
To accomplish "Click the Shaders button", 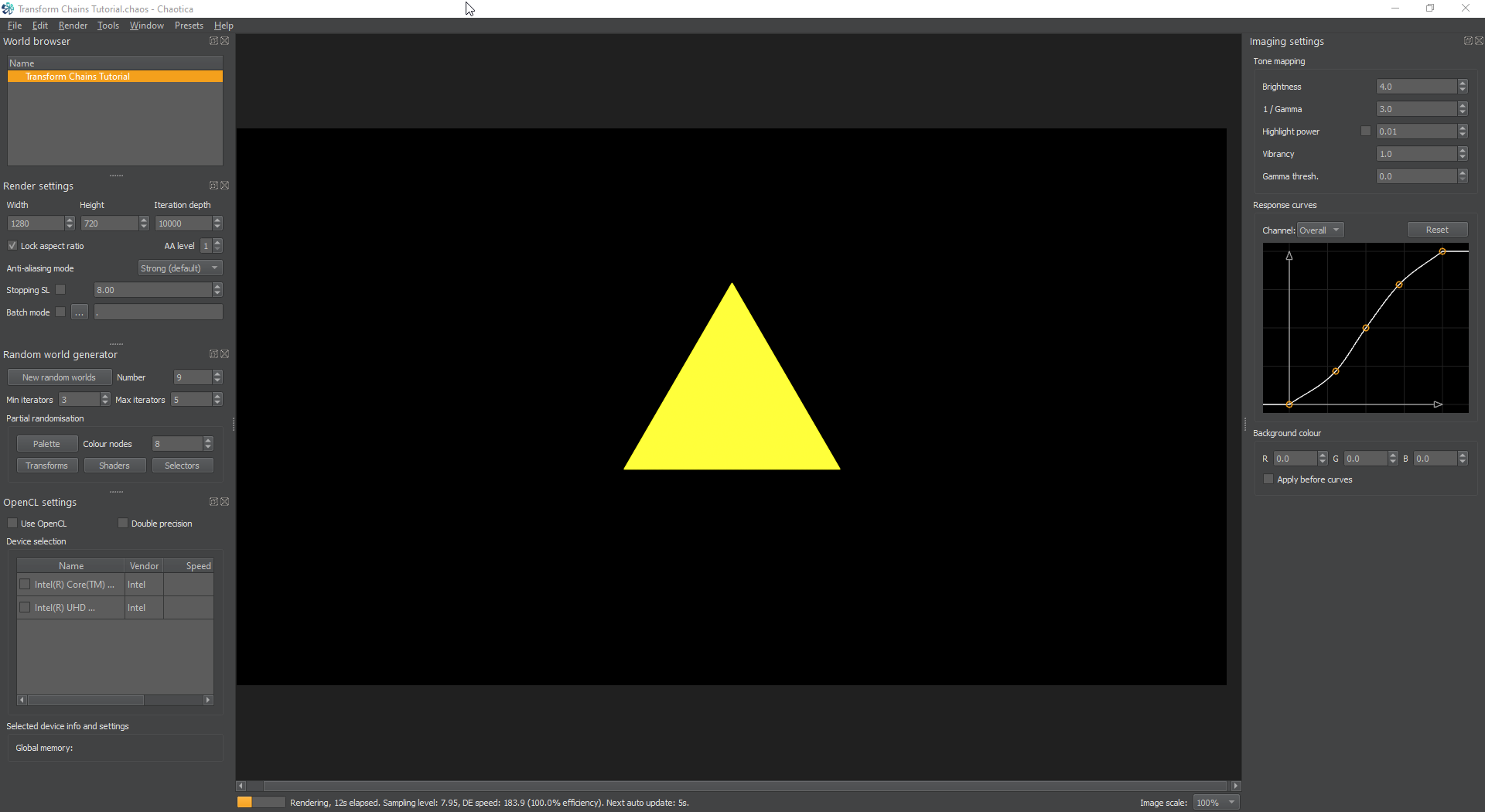I will (x=114, y=466).
